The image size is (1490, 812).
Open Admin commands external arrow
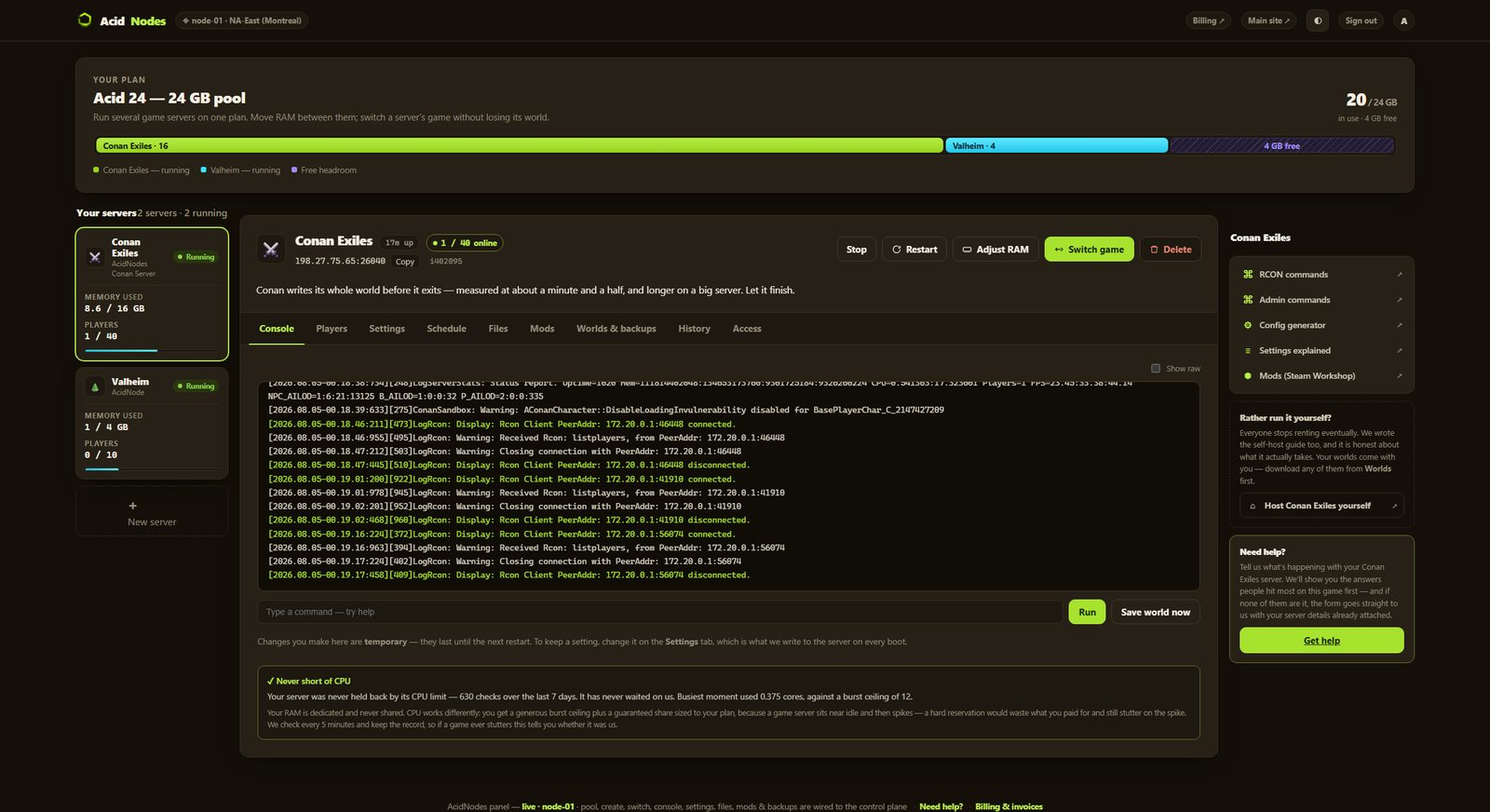(x=1399, y=300)
